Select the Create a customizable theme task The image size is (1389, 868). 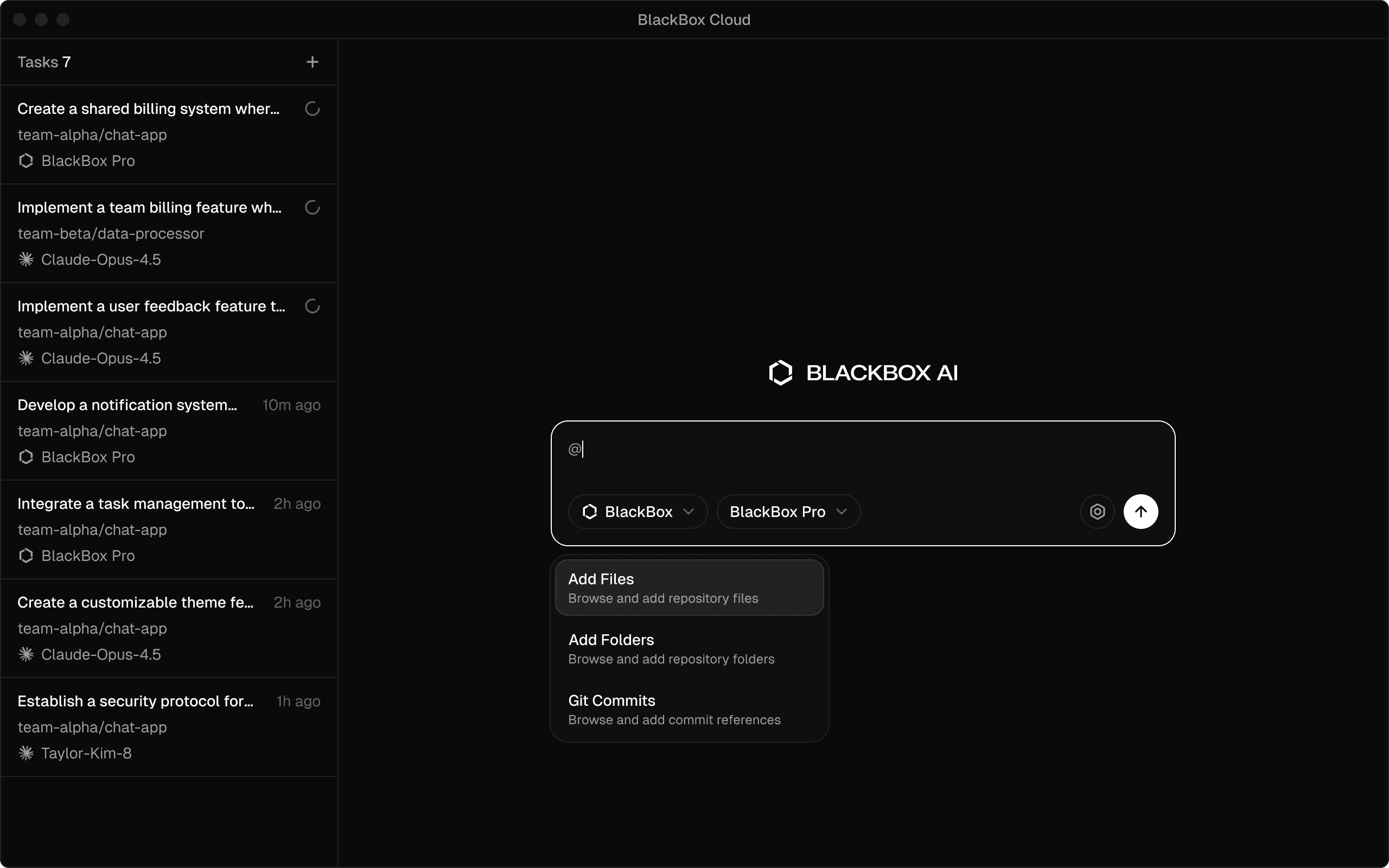pos(136,603)
